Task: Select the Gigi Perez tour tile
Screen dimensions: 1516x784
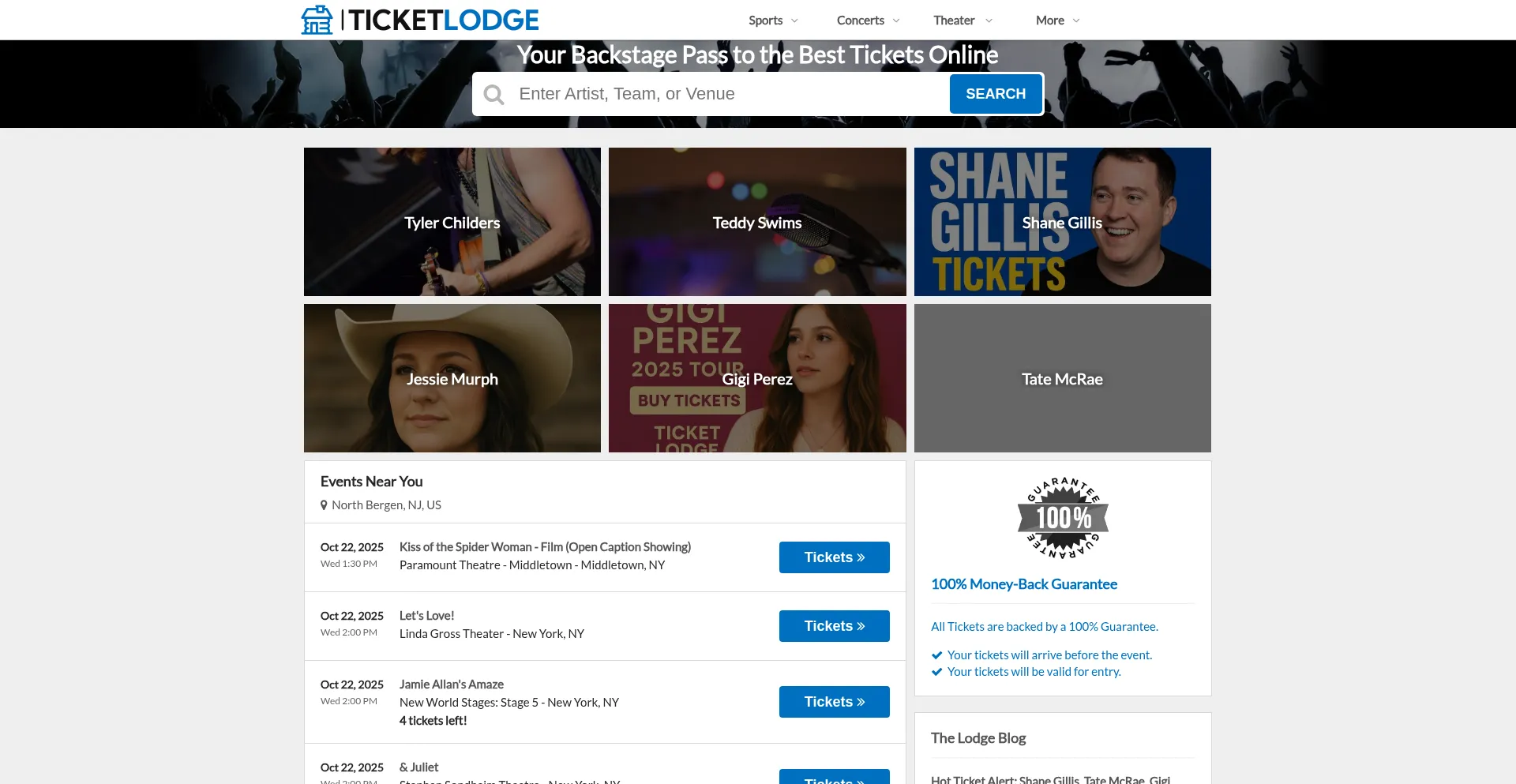Action: (757, 378)
